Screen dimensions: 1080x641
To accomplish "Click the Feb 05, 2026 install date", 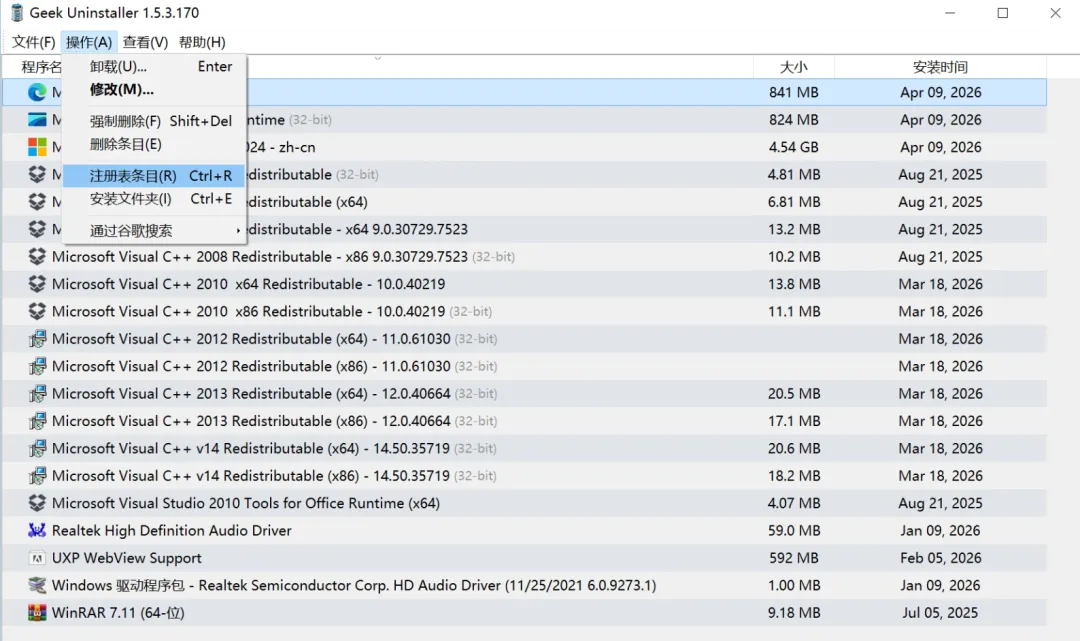I will [940, 558].
